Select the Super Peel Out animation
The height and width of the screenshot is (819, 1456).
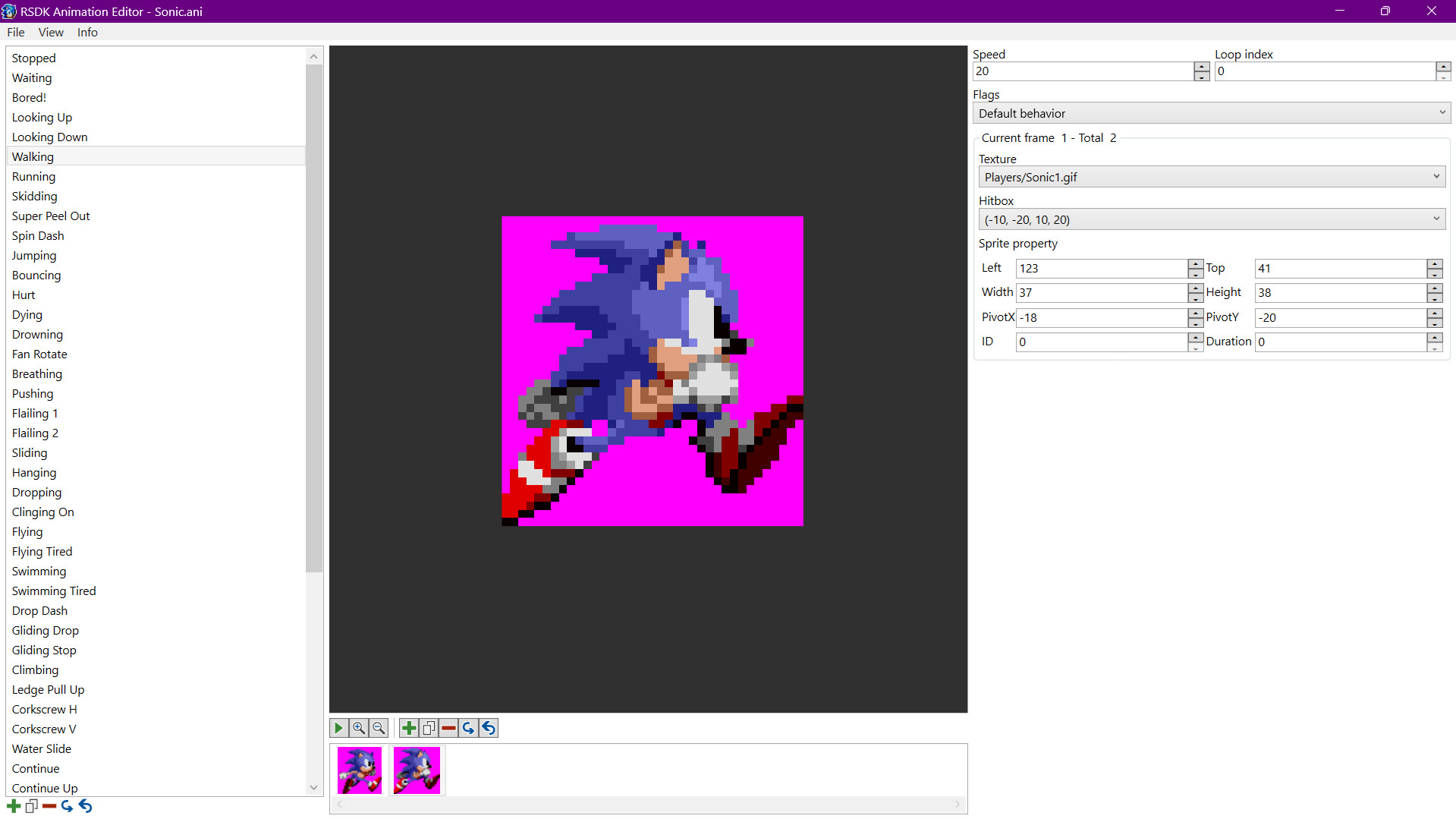click(51, 216)
